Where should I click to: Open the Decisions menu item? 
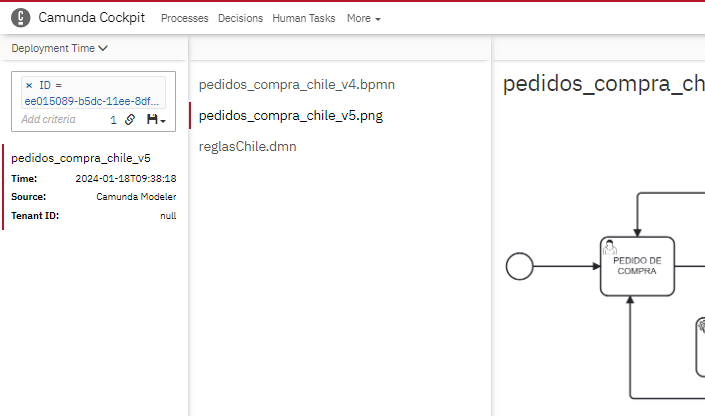coord(240,18)
